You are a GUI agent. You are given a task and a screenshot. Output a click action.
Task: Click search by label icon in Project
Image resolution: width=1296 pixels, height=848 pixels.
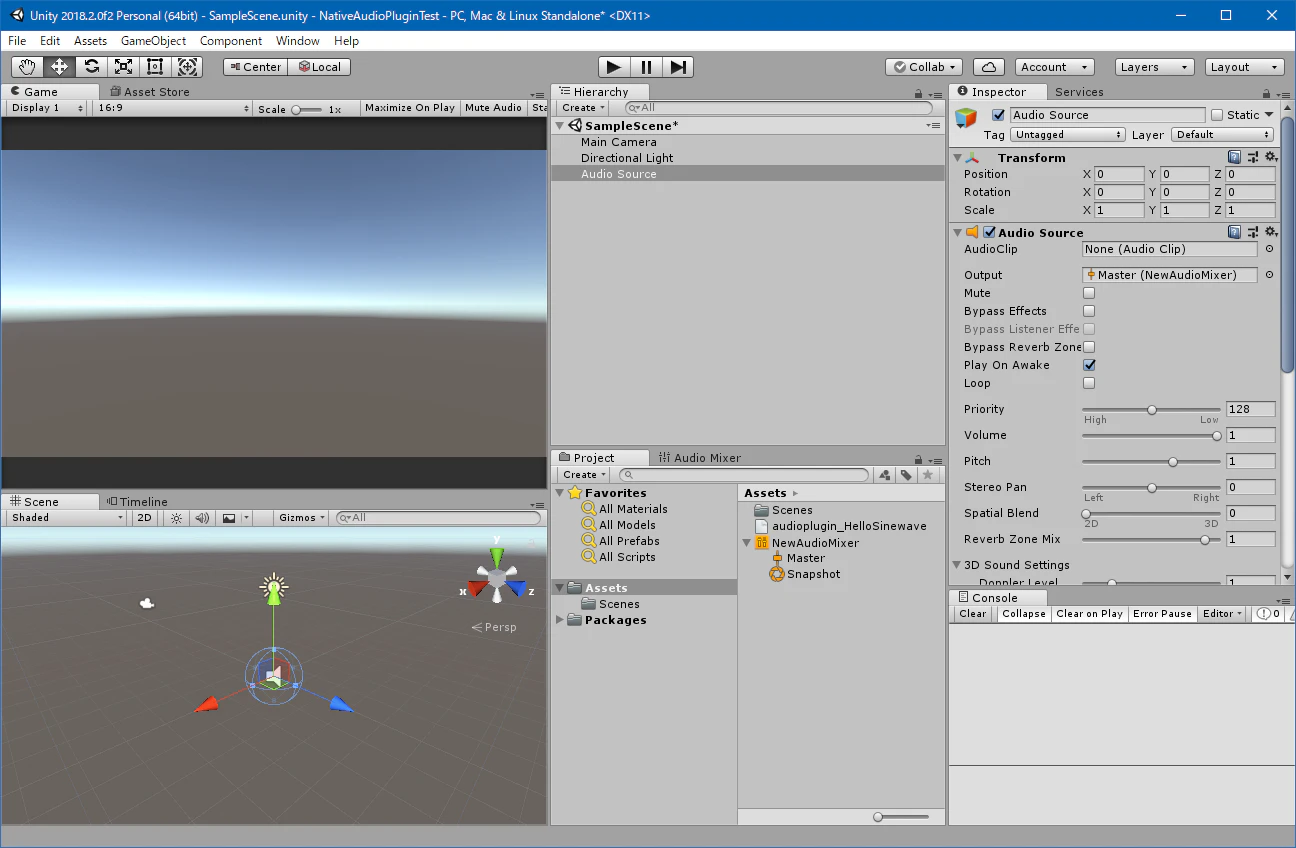[906, 475]
